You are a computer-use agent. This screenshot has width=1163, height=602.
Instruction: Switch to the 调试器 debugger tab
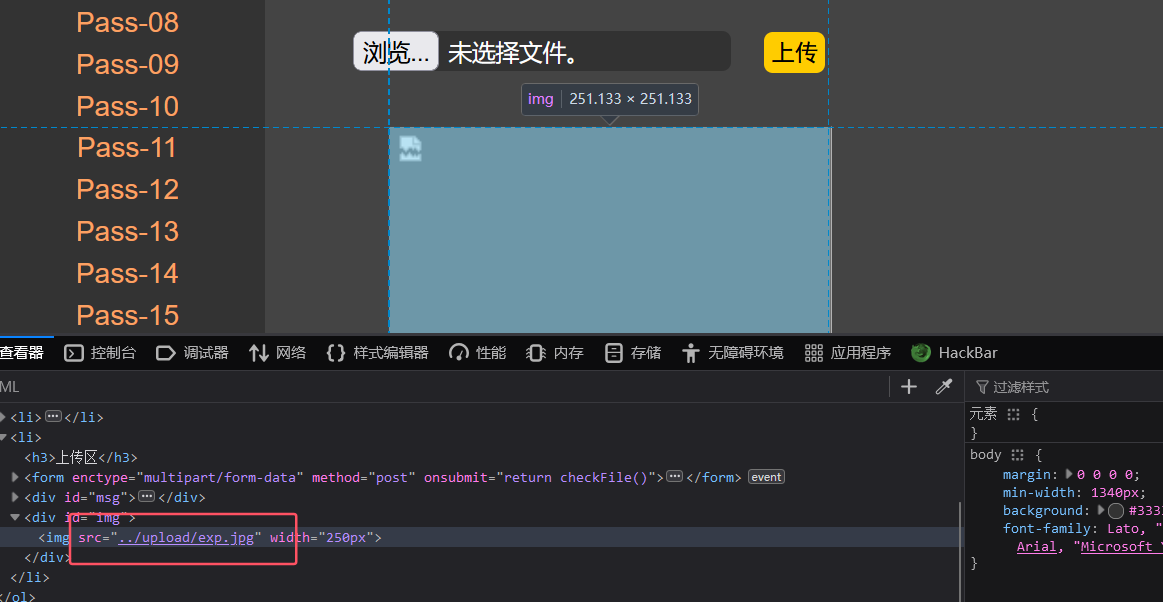tap(192, 353)
